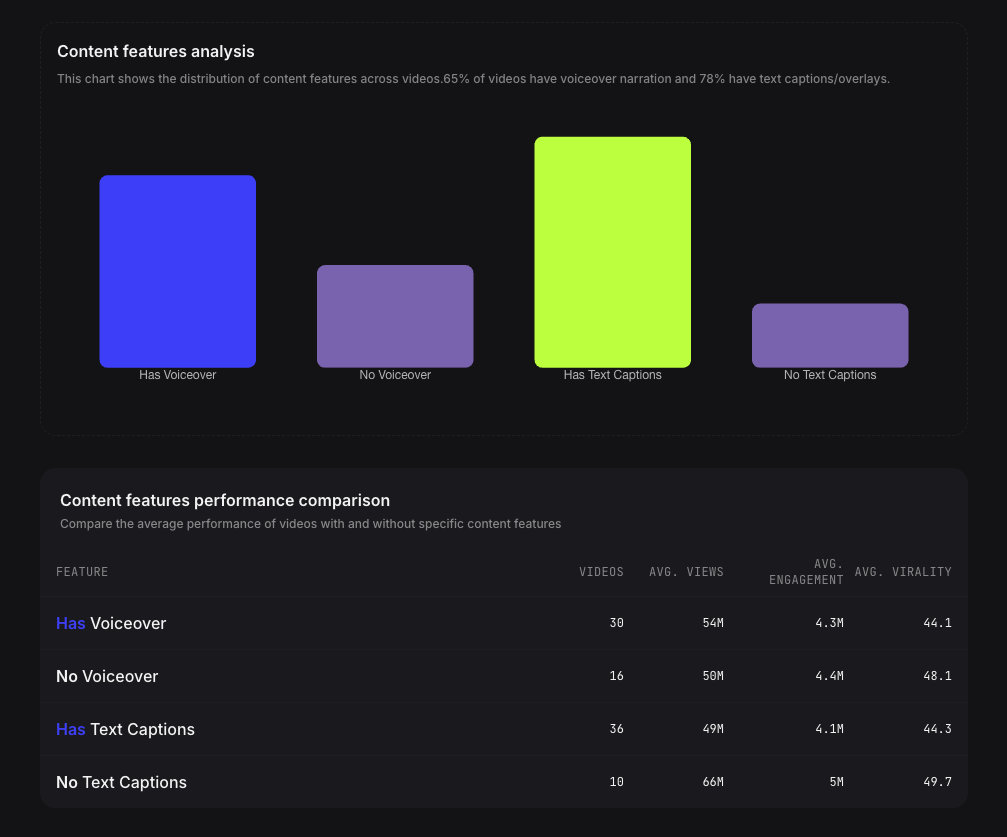Image resolution: width=1007 pixels, height=837 pixels.
Task: Click avg views 66M in No Text Captions row
Action: [713, 782]
